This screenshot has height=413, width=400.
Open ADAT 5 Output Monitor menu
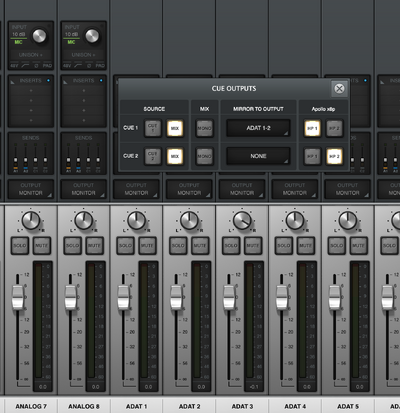click(x=348, y=189)
